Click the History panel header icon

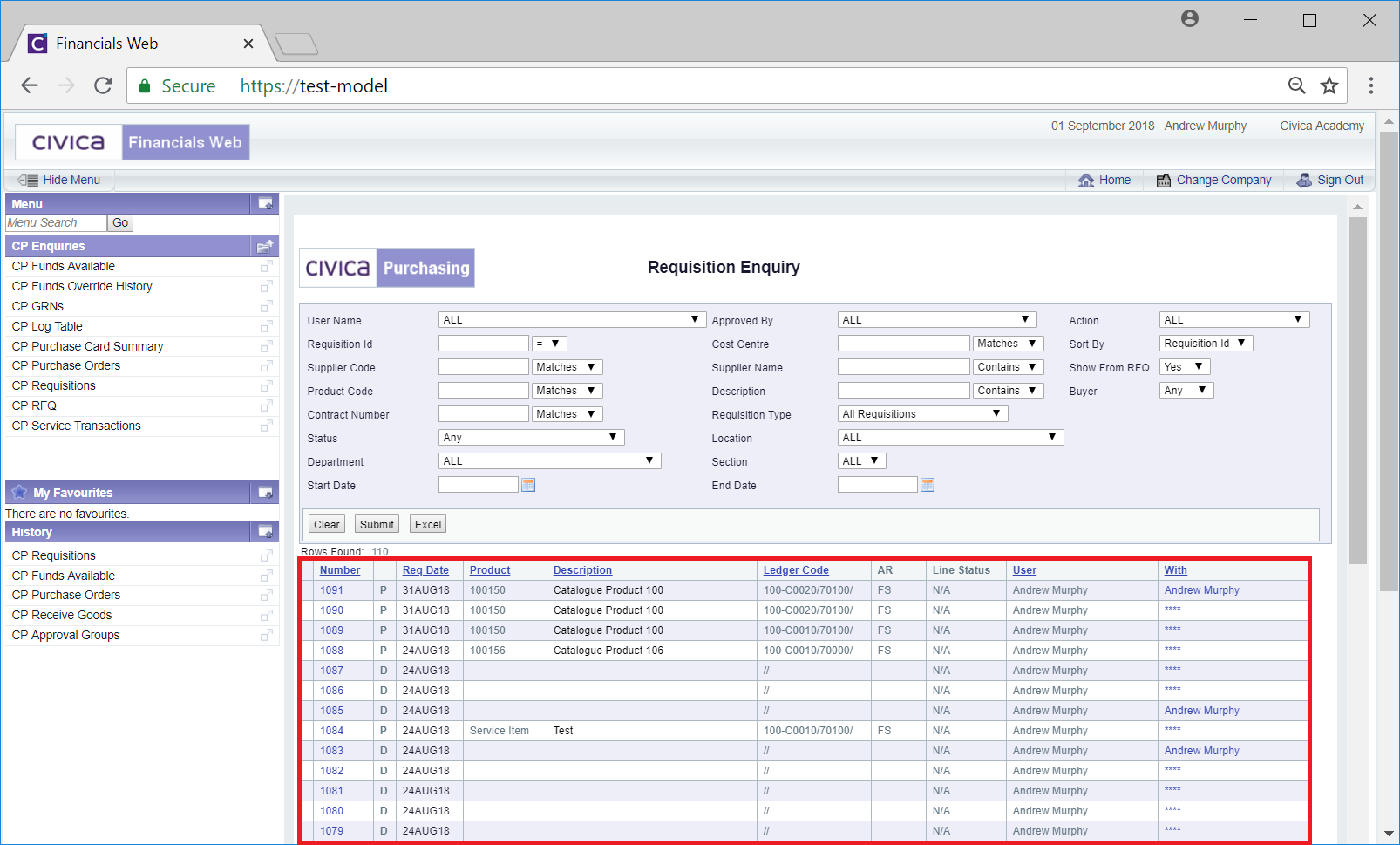[266, 532]
